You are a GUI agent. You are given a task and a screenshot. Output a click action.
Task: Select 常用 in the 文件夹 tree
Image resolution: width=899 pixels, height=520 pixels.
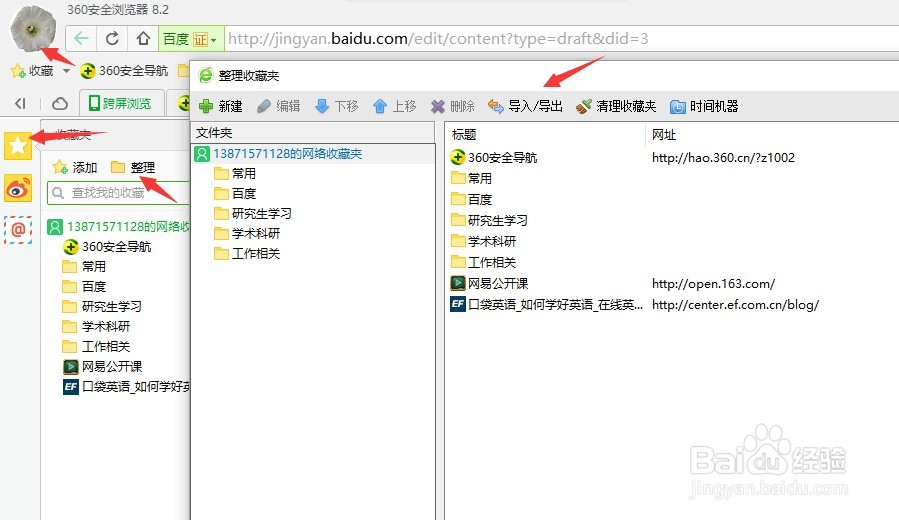[234, 174]
